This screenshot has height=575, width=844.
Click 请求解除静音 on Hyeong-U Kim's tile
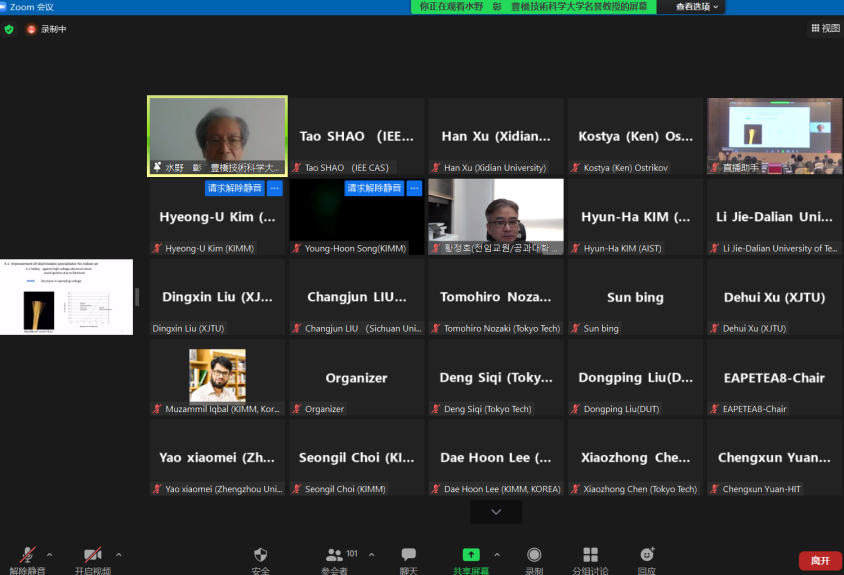(x=234, y=188)
